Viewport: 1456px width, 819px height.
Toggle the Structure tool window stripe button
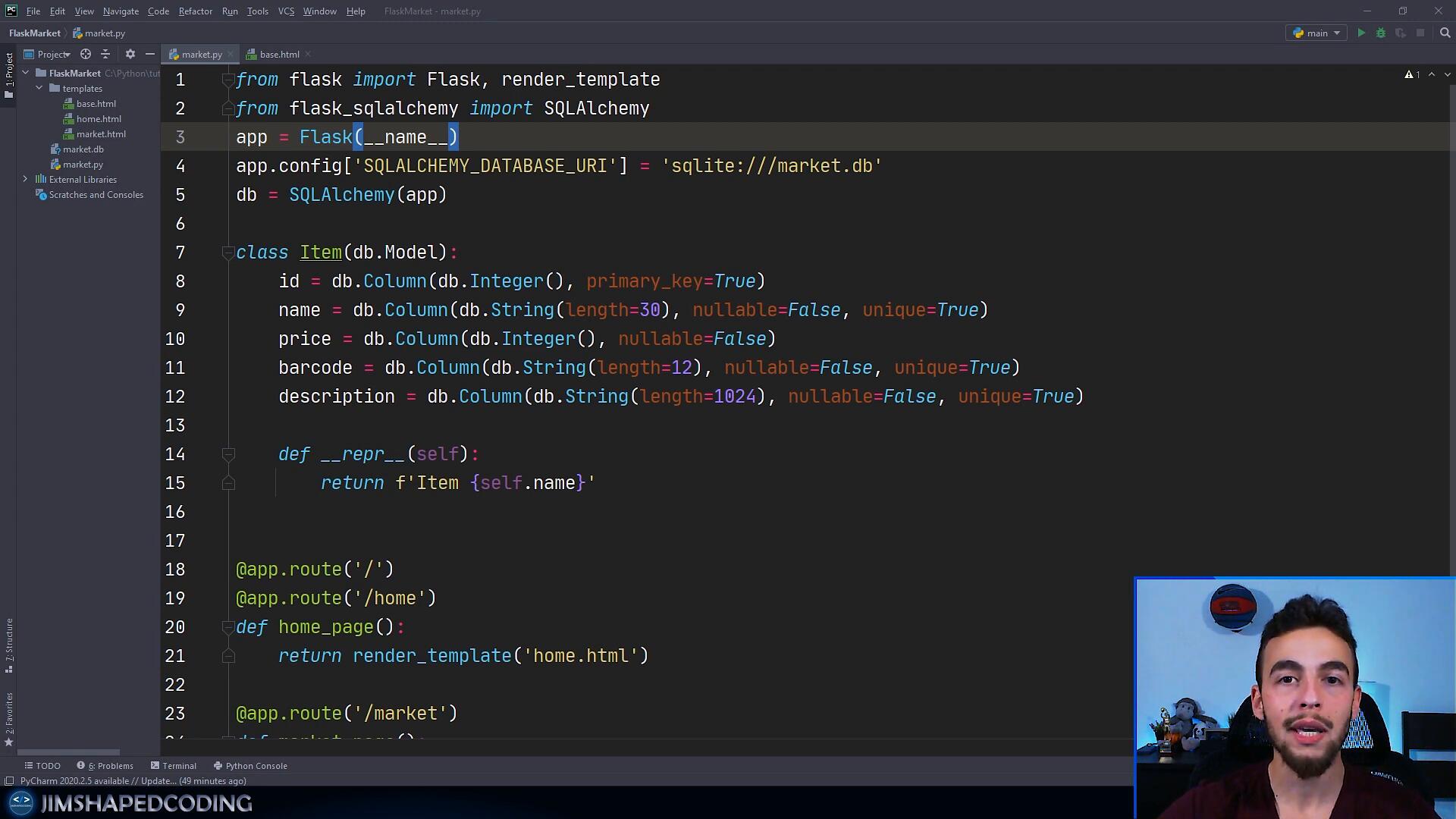coord(9,645)
